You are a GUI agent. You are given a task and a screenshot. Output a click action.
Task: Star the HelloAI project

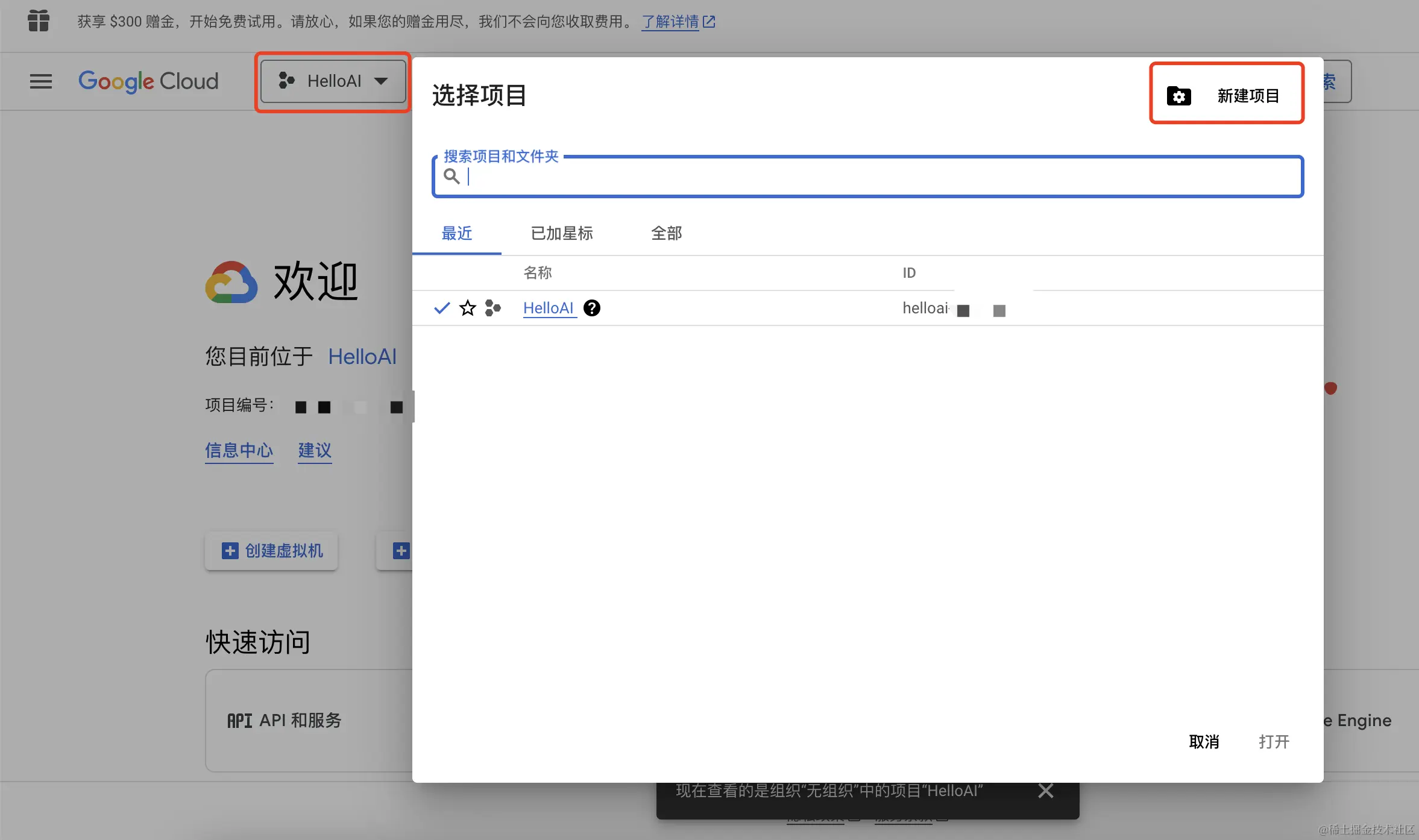pyautogui.click(x=468, y=309)
